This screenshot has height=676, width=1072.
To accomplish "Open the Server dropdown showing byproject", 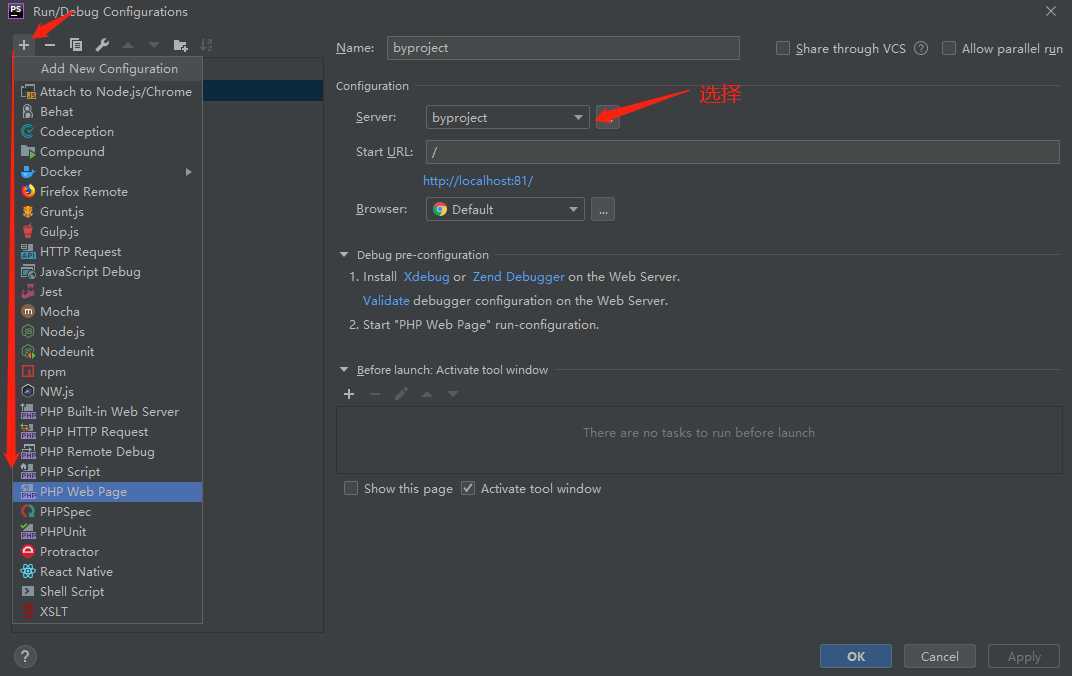I will point(507,118).
